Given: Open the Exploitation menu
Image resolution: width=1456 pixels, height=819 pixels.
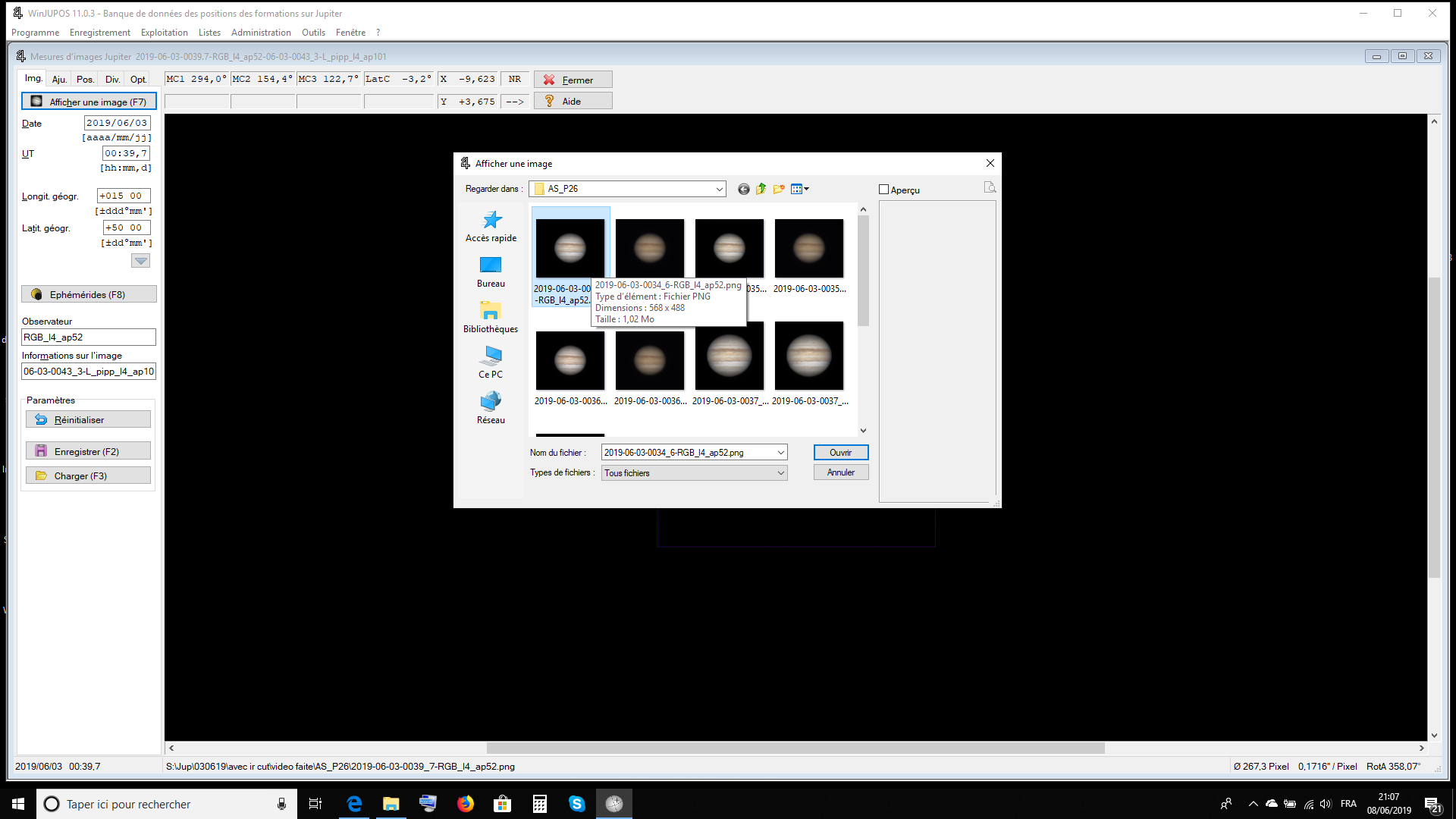Looking at the screenshot, I should tap(164, 33).
